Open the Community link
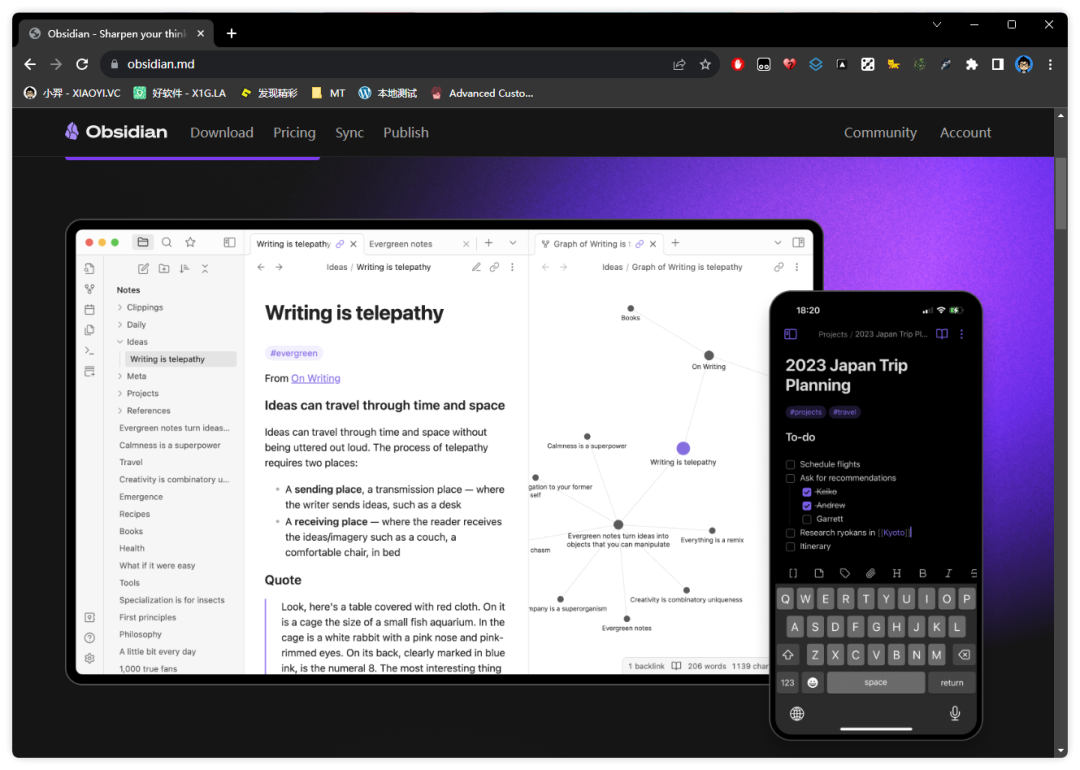Image resolution: width=1080 pixels, height=770 pixels. [x=880, y=132]
